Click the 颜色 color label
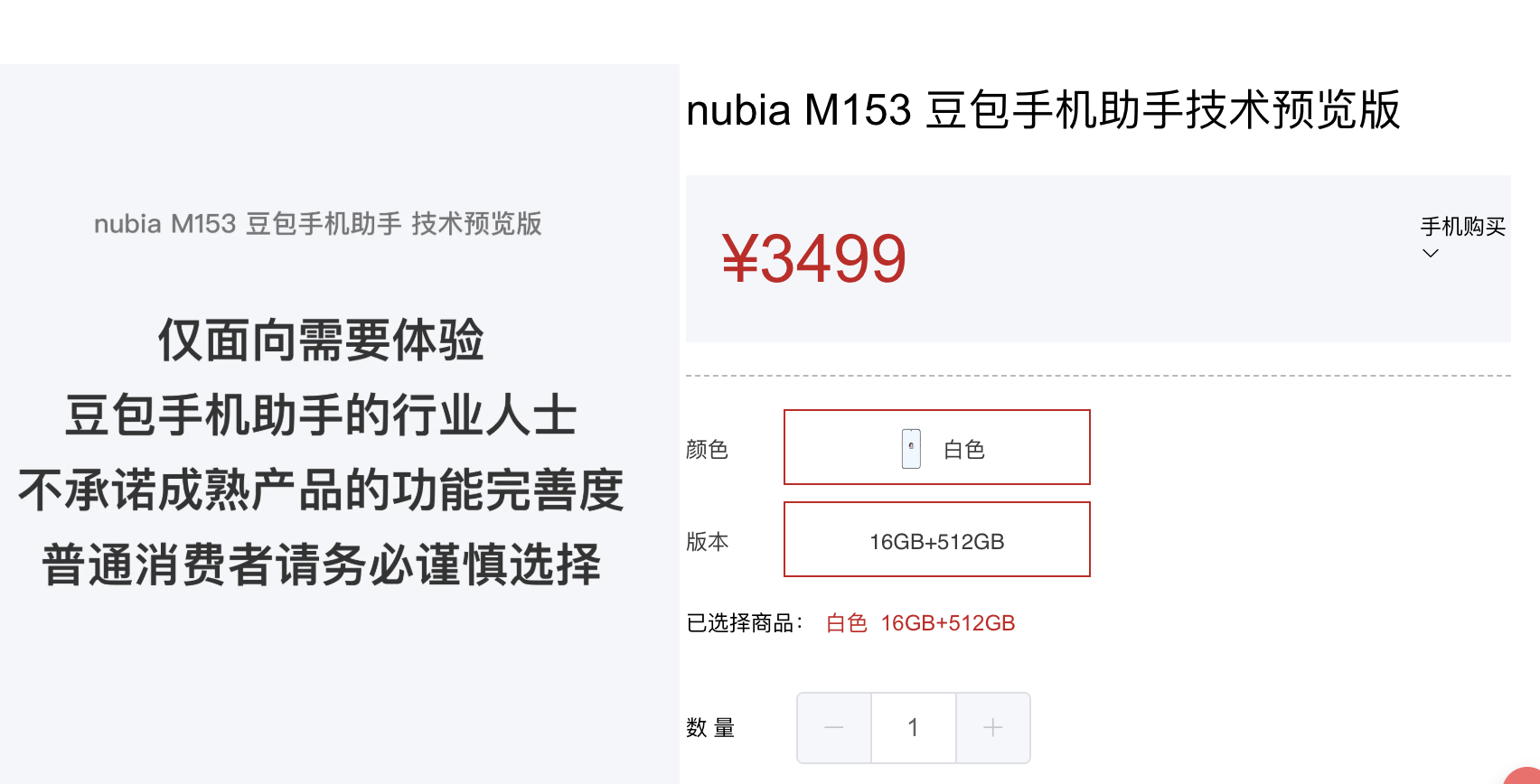Screen dimensions: 1540x784 click(707, 449)
